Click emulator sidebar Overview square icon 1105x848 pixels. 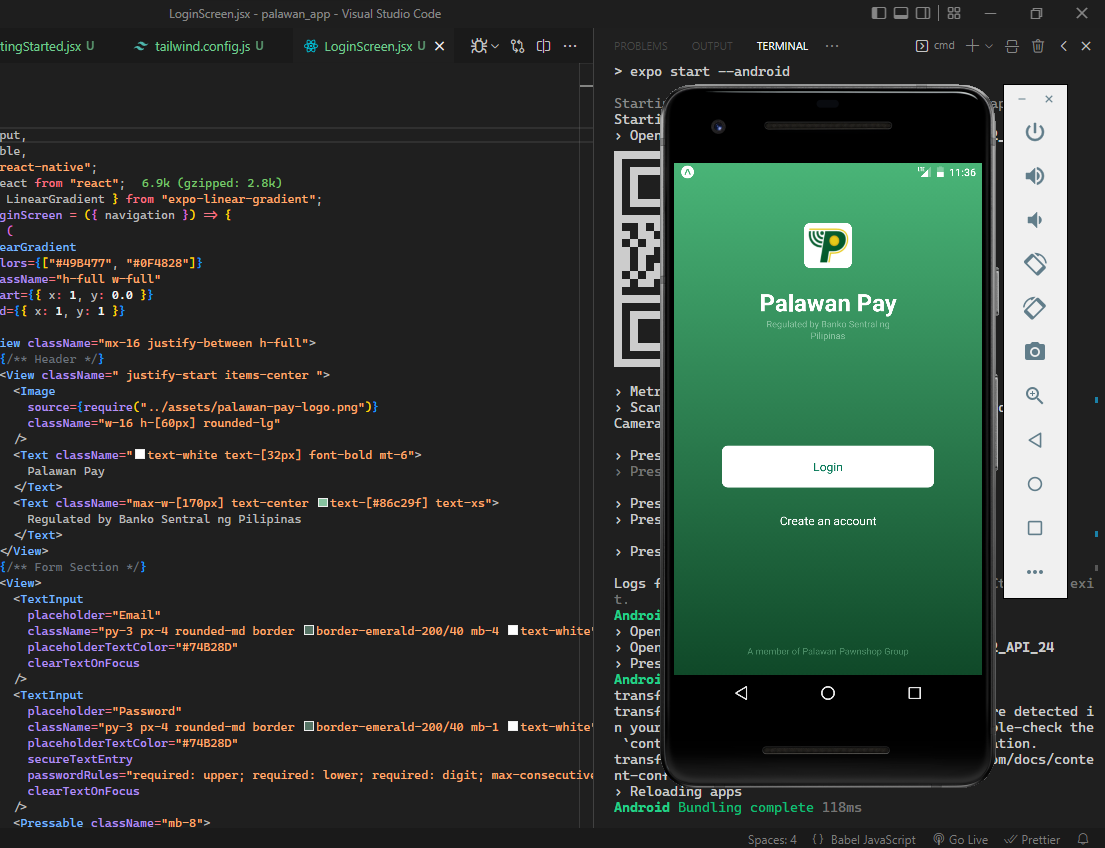[x=1035, y=528]
